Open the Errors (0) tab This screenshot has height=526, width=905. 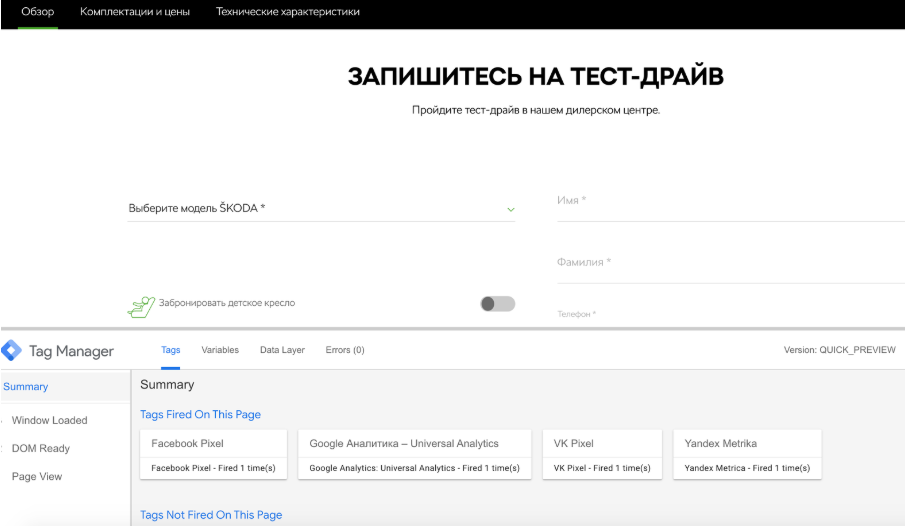pyautogui.click(x=345, y=350)
